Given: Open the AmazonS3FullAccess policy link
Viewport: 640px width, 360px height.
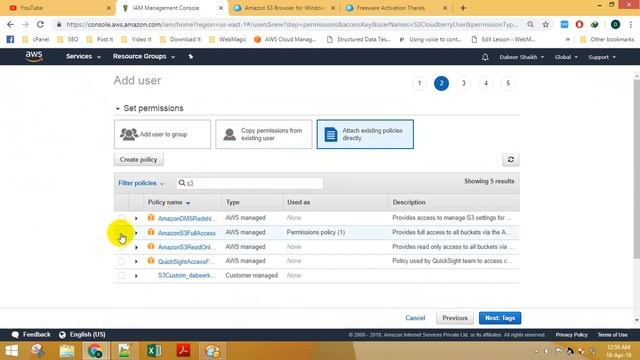Looking at the screenshot, I should [x=187, y=233].
